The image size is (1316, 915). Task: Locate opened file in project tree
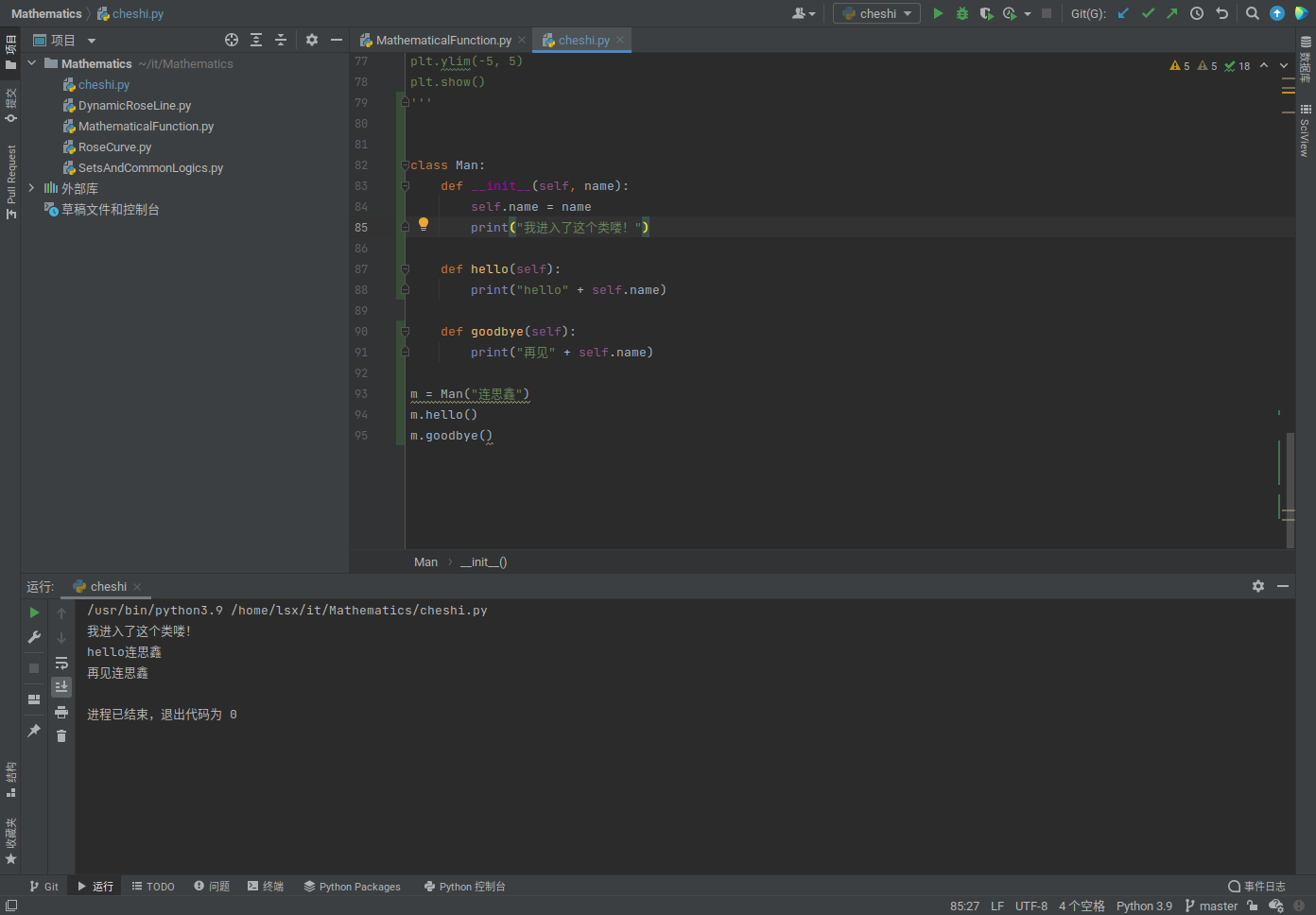click(232, 40)
